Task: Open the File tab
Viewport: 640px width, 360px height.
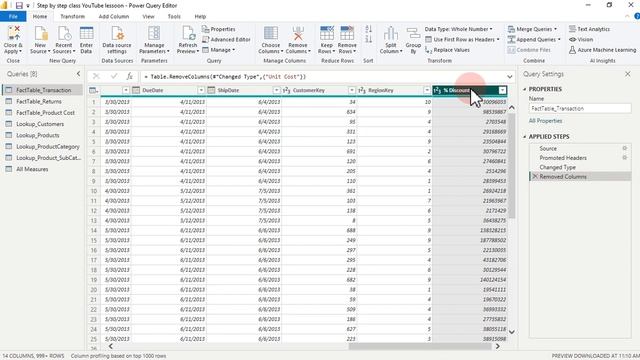Action: point(13,16)
